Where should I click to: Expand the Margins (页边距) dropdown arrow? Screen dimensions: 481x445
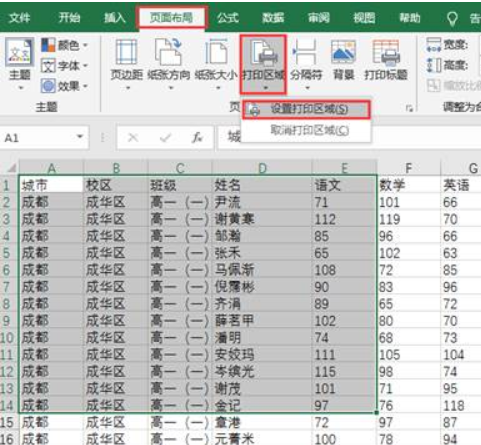(128, 88)
